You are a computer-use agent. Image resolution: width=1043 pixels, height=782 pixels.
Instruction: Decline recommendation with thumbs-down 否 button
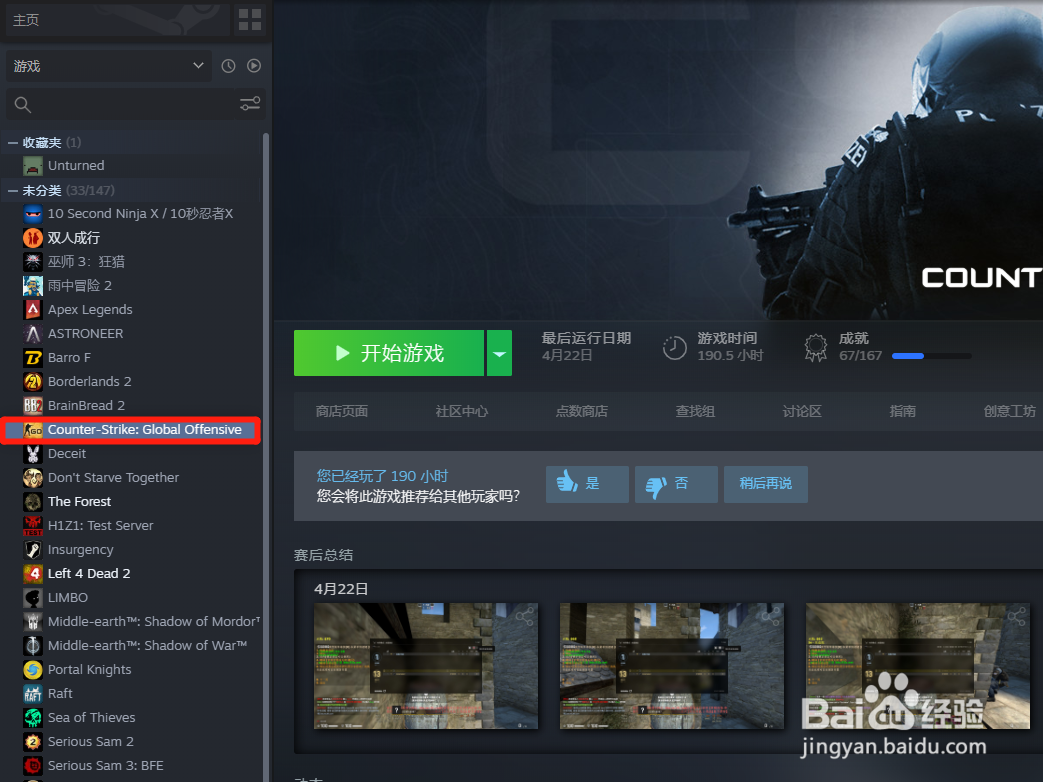click(x=676, y=484)
